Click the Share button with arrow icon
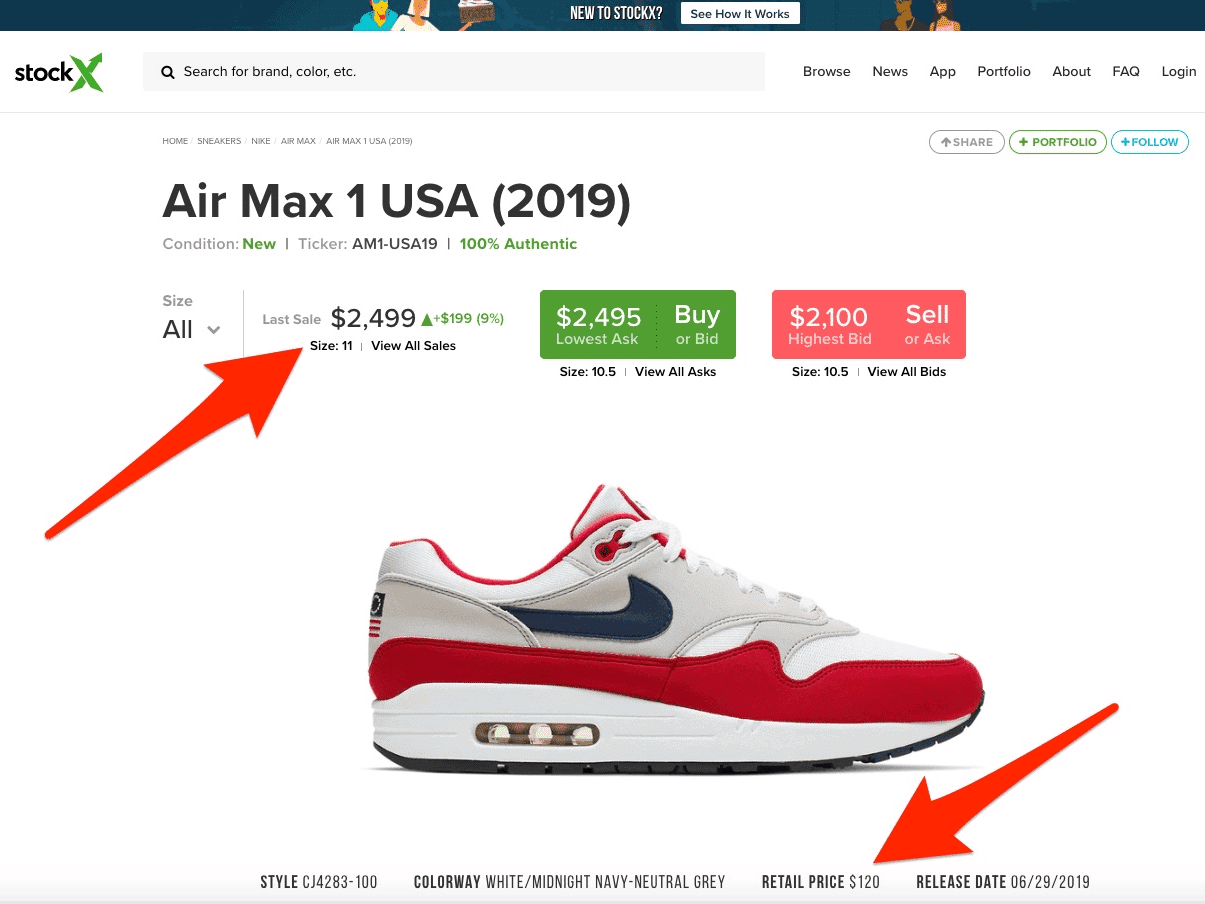 coord(967,142)
